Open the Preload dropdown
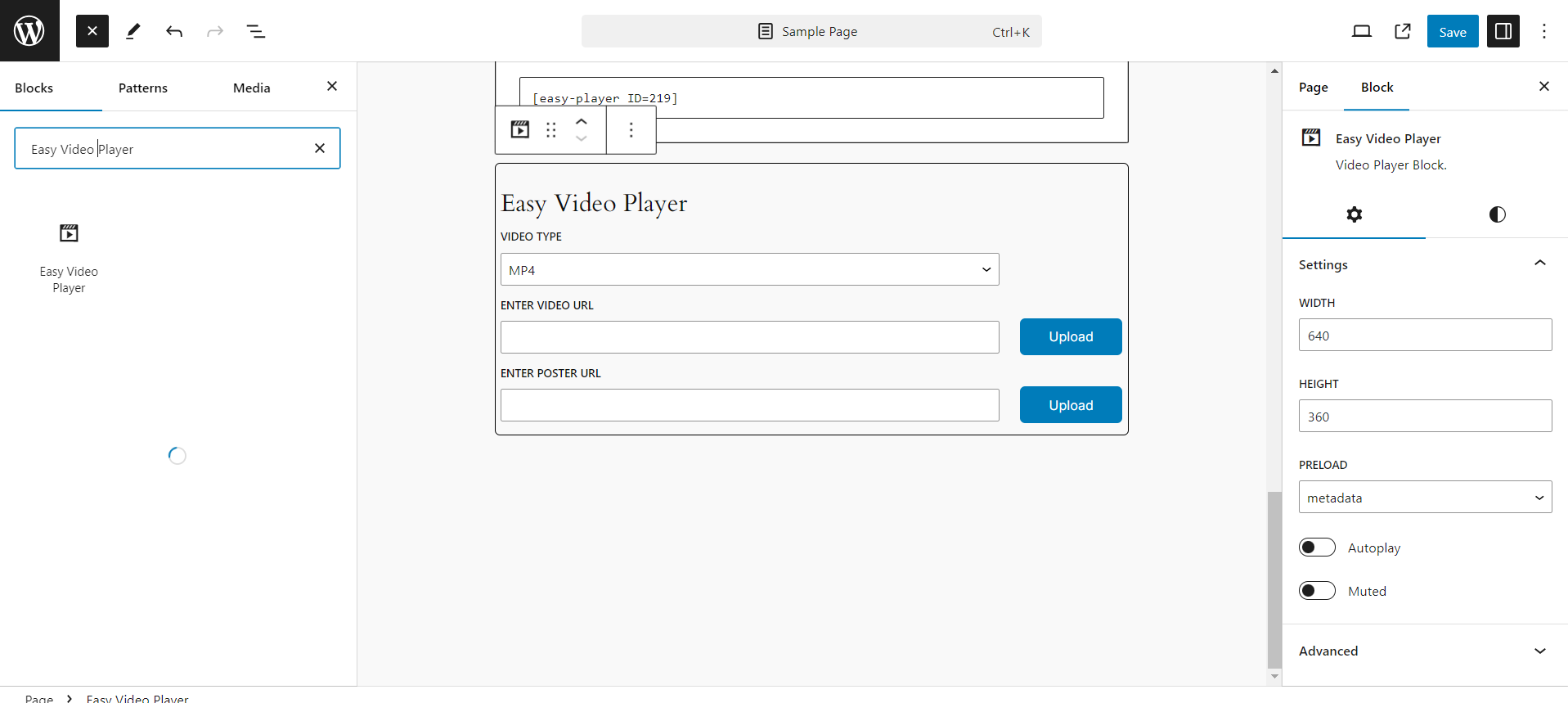This screenshot has height=703, width=1568. click(1426, 497)
